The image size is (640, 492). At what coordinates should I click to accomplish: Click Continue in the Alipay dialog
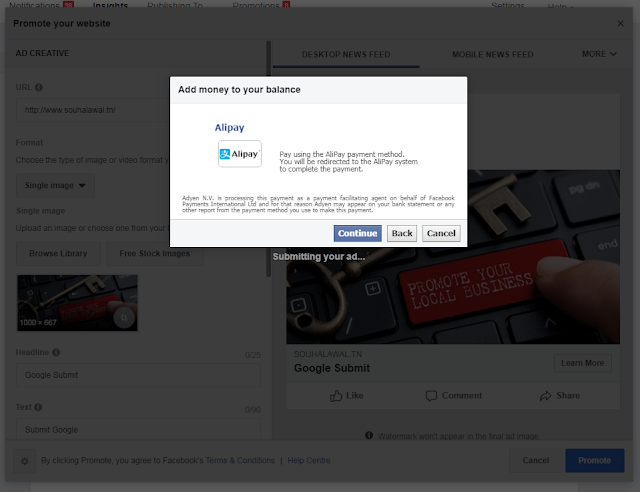click(x=358, y=233)
